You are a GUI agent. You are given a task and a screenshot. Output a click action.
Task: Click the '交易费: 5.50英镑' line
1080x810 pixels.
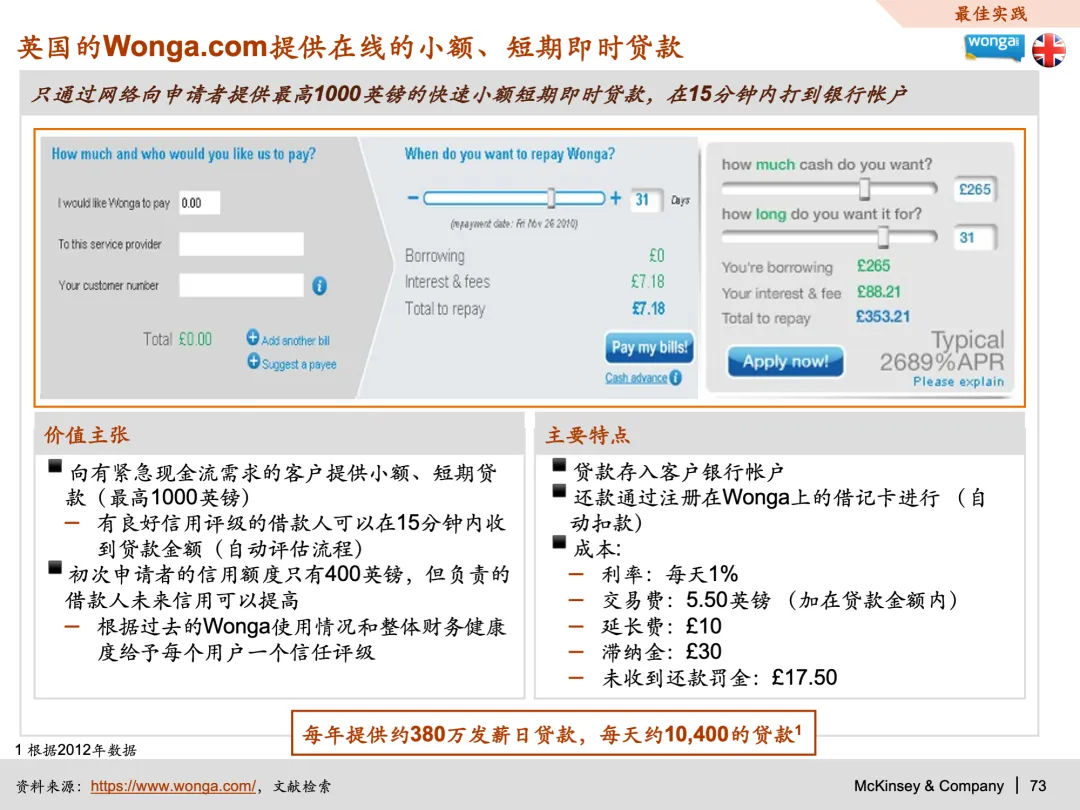(x=780, y=600)
